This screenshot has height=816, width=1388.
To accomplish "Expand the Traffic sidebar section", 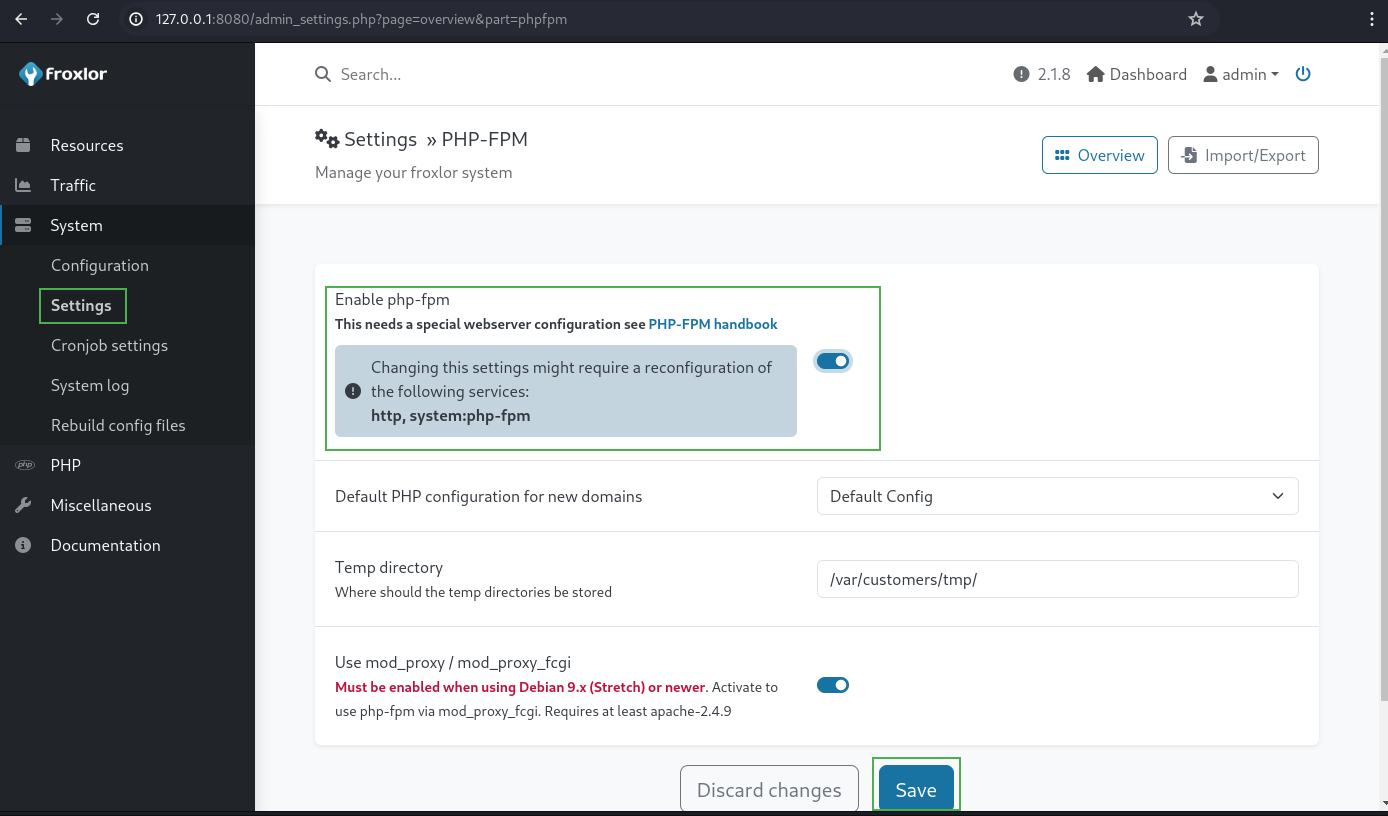I will pyautogui.click(x=127, y=185).
